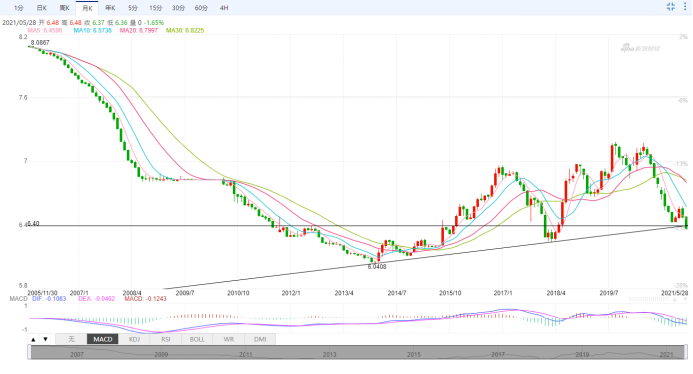
Task: Exit fullscreen with the collapse arrows icon
Action: pyautogui.click(x=670, y=7)
